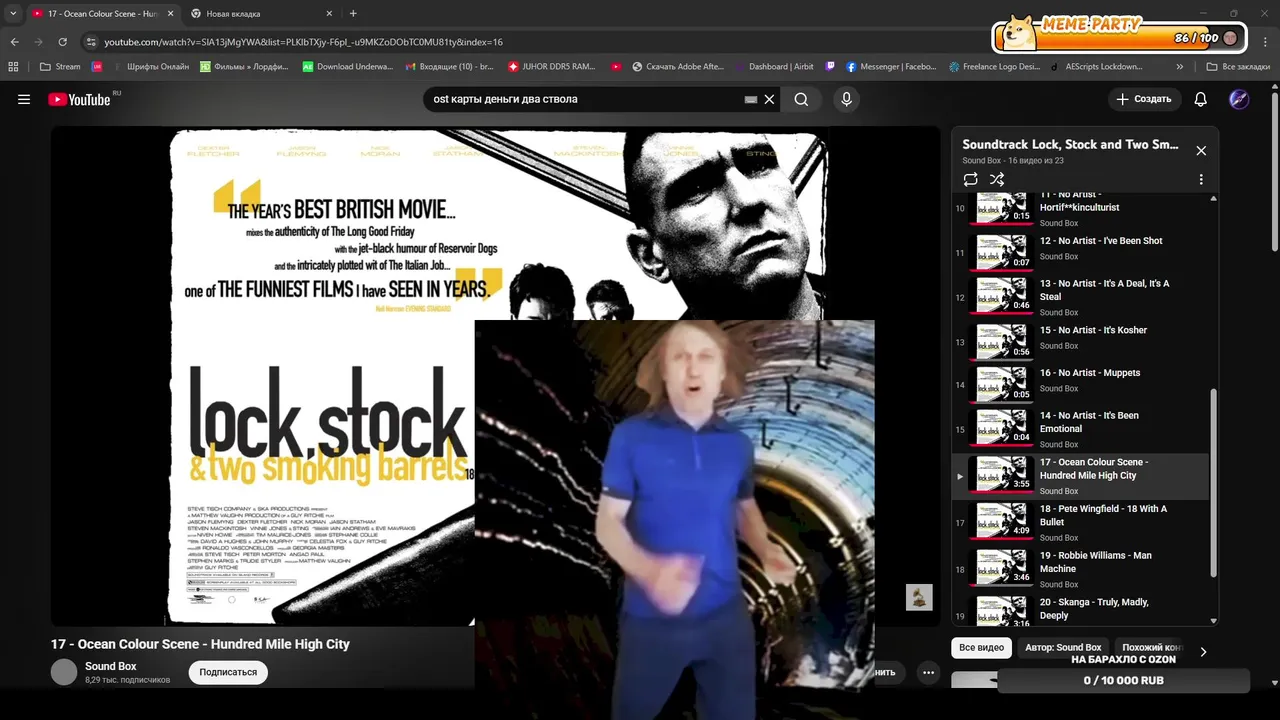Reload the page in the browser toolbar

tap(62, 42)
